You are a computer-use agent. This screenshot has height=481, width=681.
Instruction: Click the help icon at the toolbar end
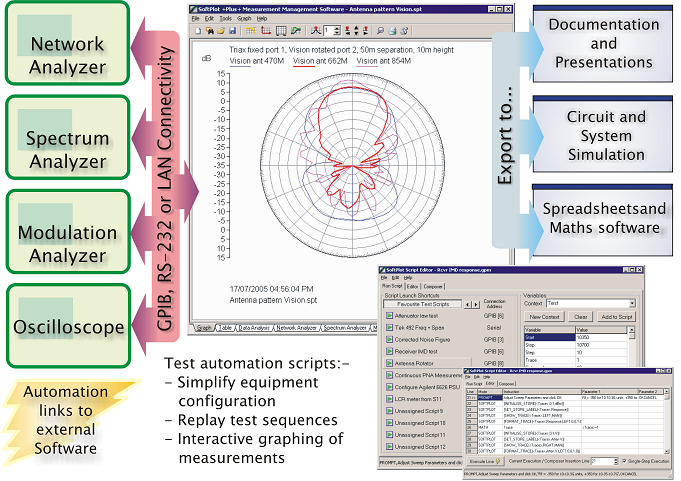pyautogui.click(x=404, y=31)
